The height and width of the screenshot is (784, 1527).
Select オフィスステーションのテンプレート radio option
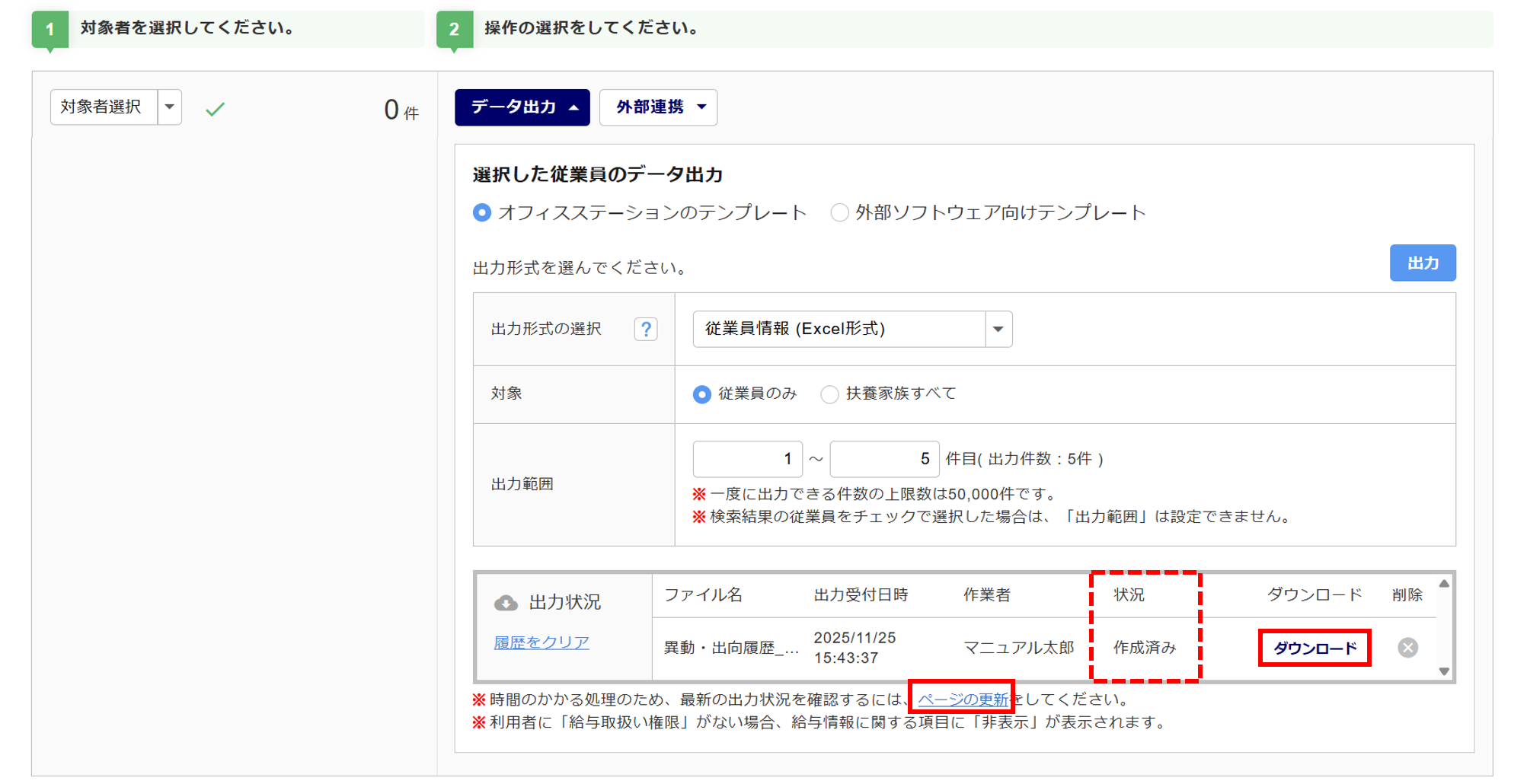click(x=482, y=212)
